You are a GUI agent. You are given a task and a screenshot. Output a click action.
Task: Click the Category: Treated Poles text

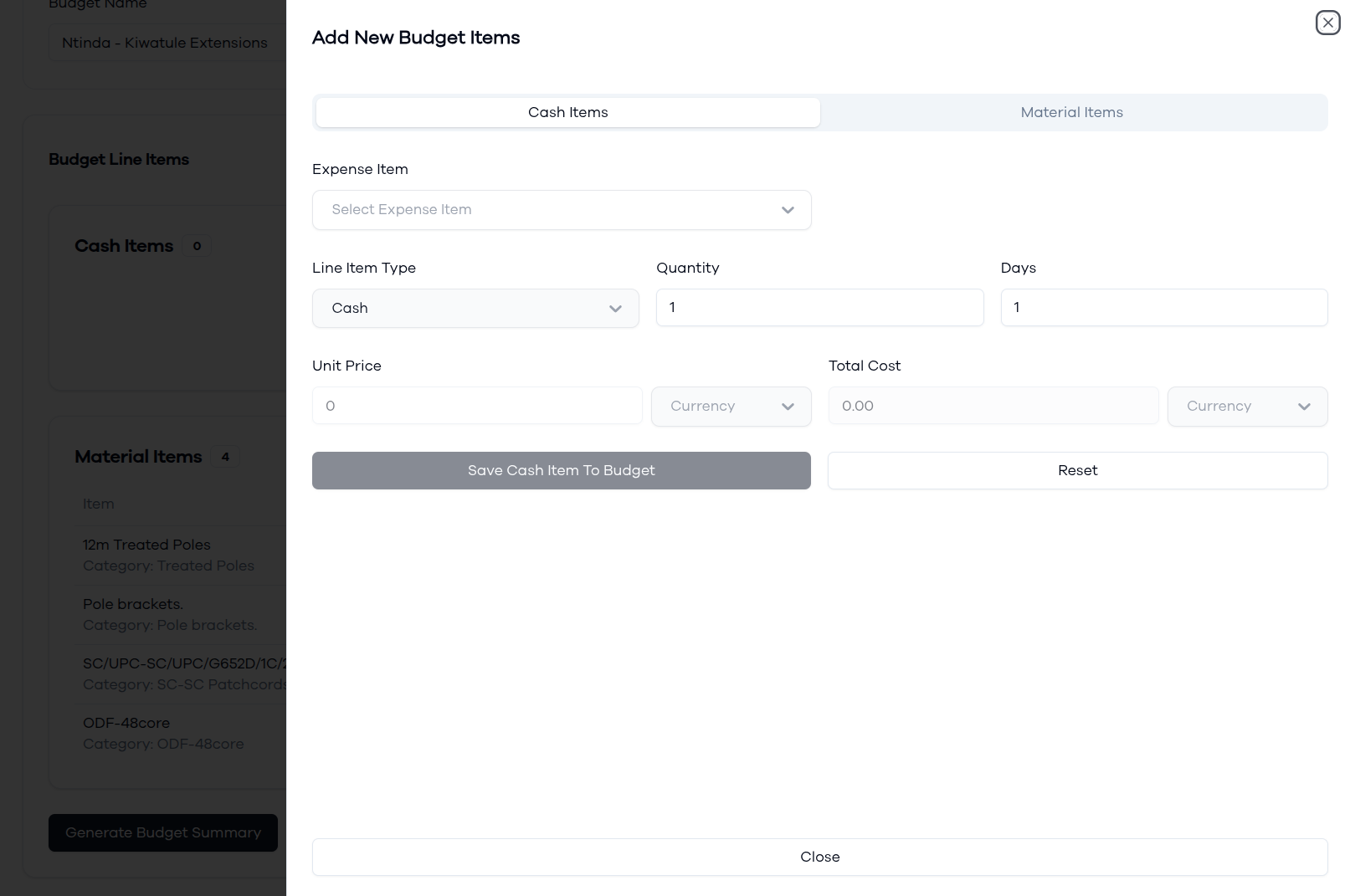pyautogui.click(x=168, y=566)
